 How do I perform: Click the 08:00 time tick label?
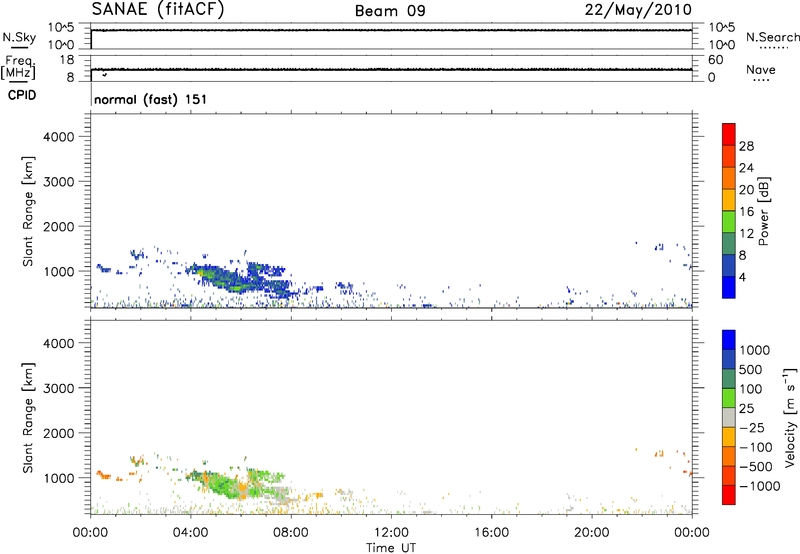pyautogui.click(x=291, y=533)
